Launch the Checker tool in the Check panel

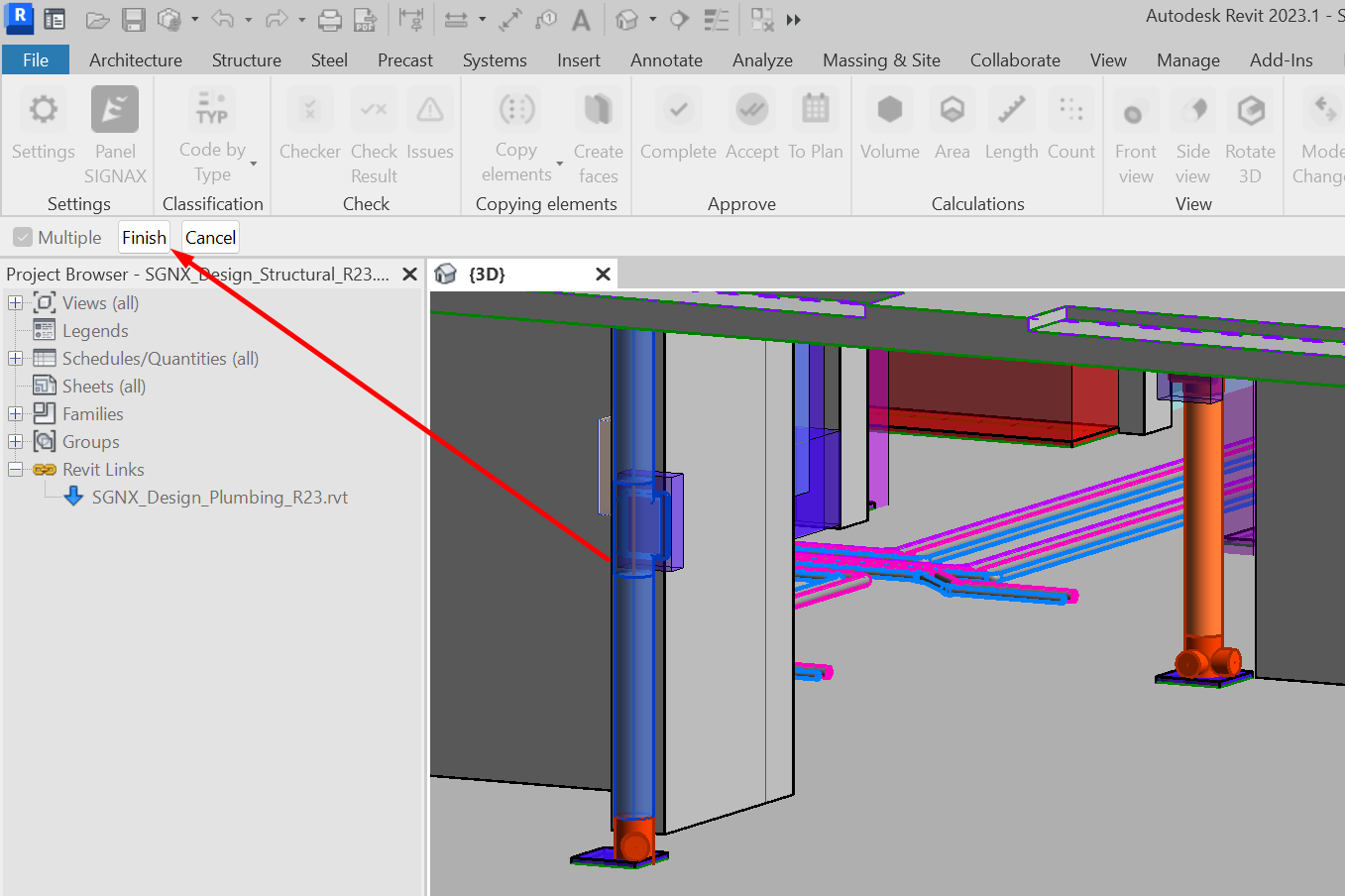310,124
